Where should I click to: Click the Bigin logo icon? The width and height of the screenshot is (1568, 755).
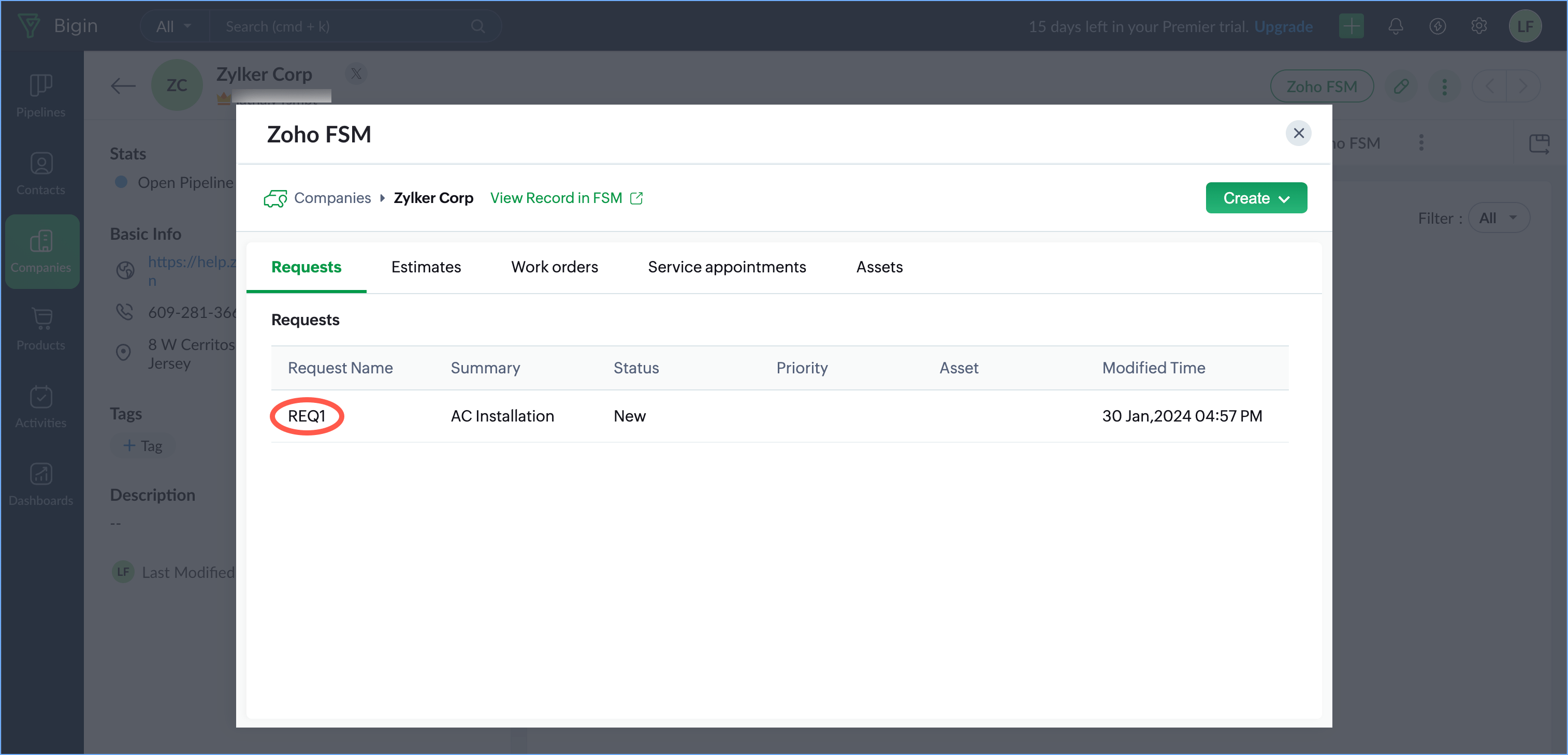pos(28,25)
